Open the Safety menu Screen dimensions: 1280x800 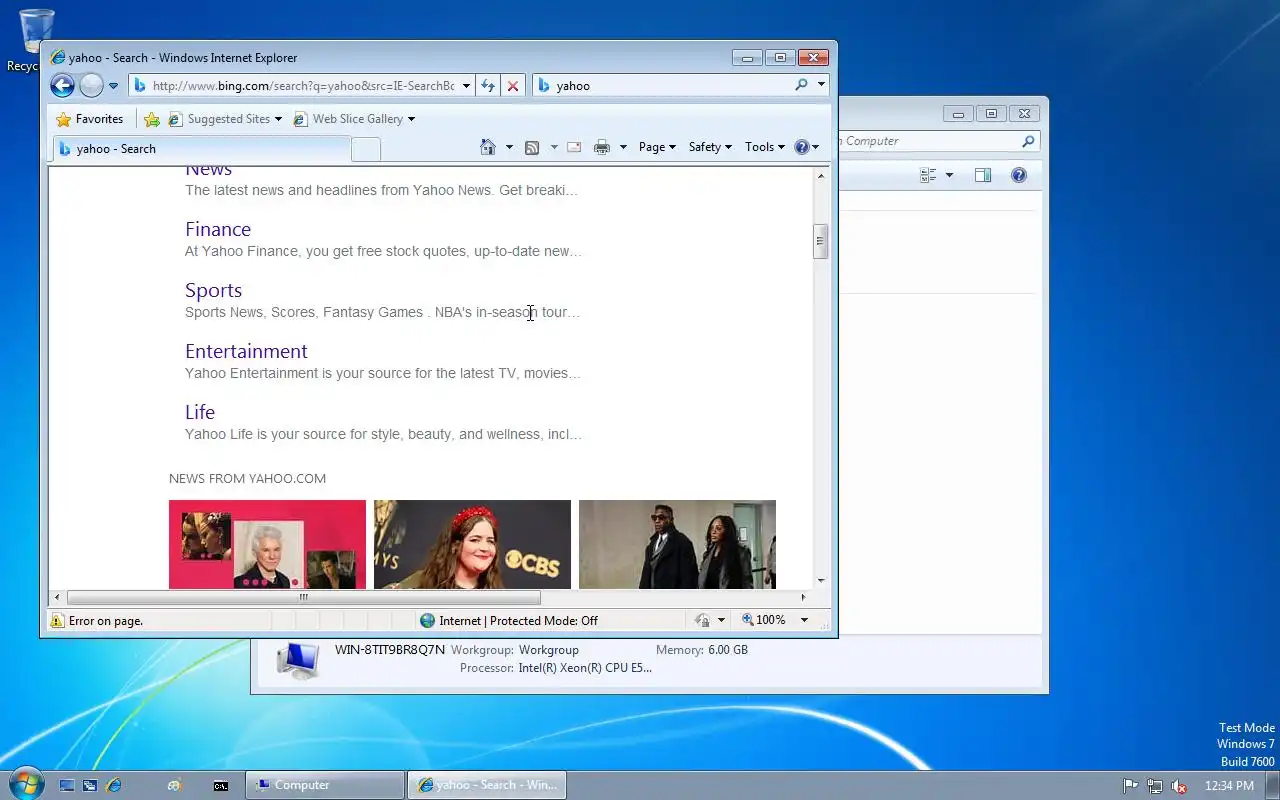tap(710, 147)
